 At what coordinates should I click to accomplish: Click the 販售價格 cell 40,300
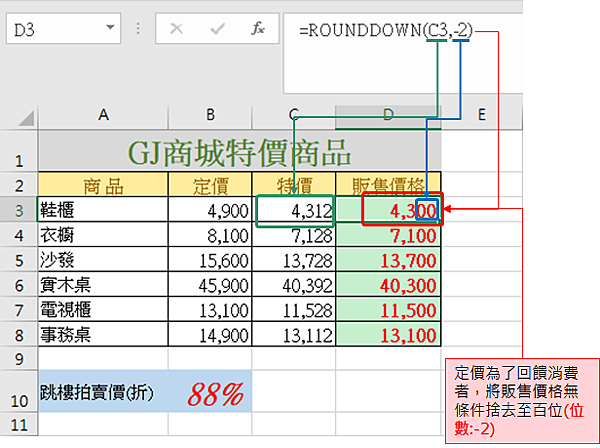[x=388, y=284]
